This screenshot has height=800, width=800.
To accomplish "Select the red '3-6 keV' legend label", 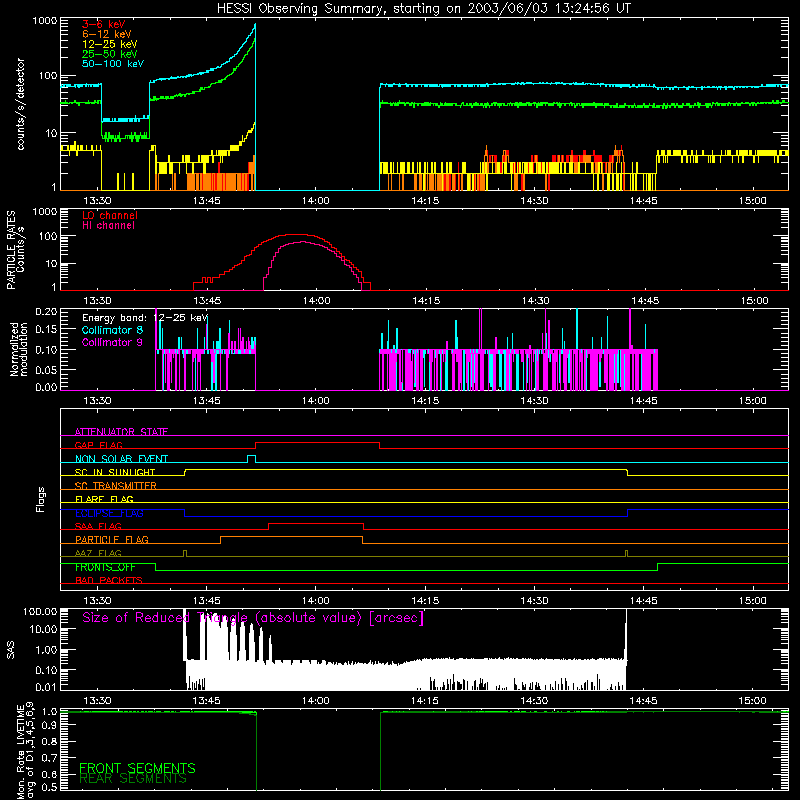I will tap(104, 24).
